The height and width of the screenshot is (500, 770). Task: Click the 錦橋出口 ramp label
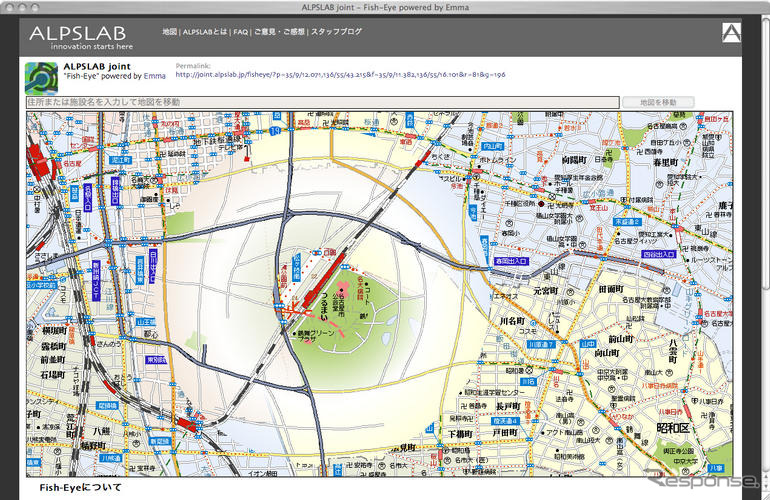tap(115, 191)
